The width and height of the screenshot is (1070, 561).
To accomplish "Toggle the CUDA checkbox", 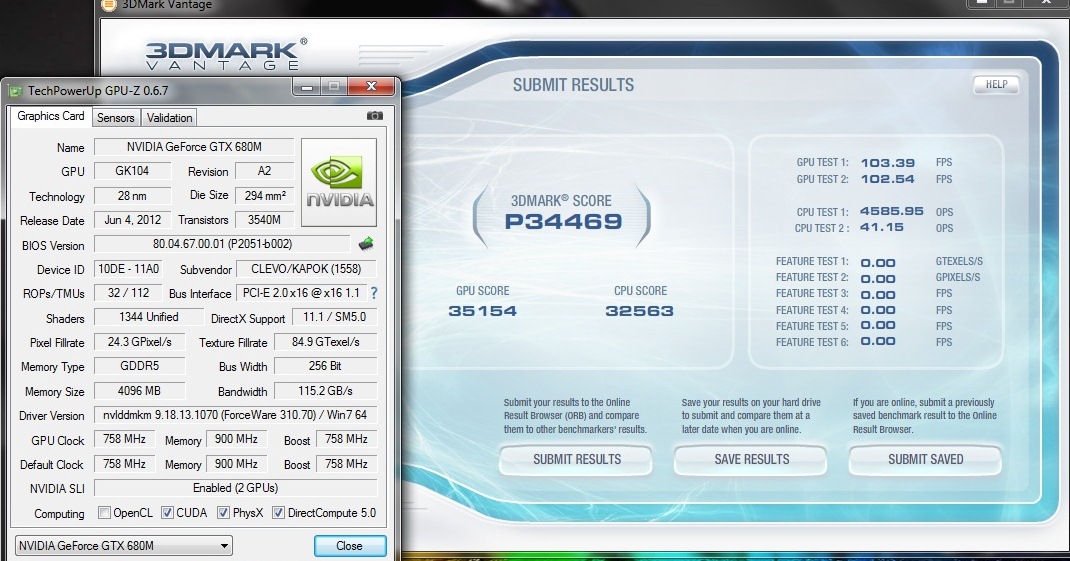I will click(167, 513).
